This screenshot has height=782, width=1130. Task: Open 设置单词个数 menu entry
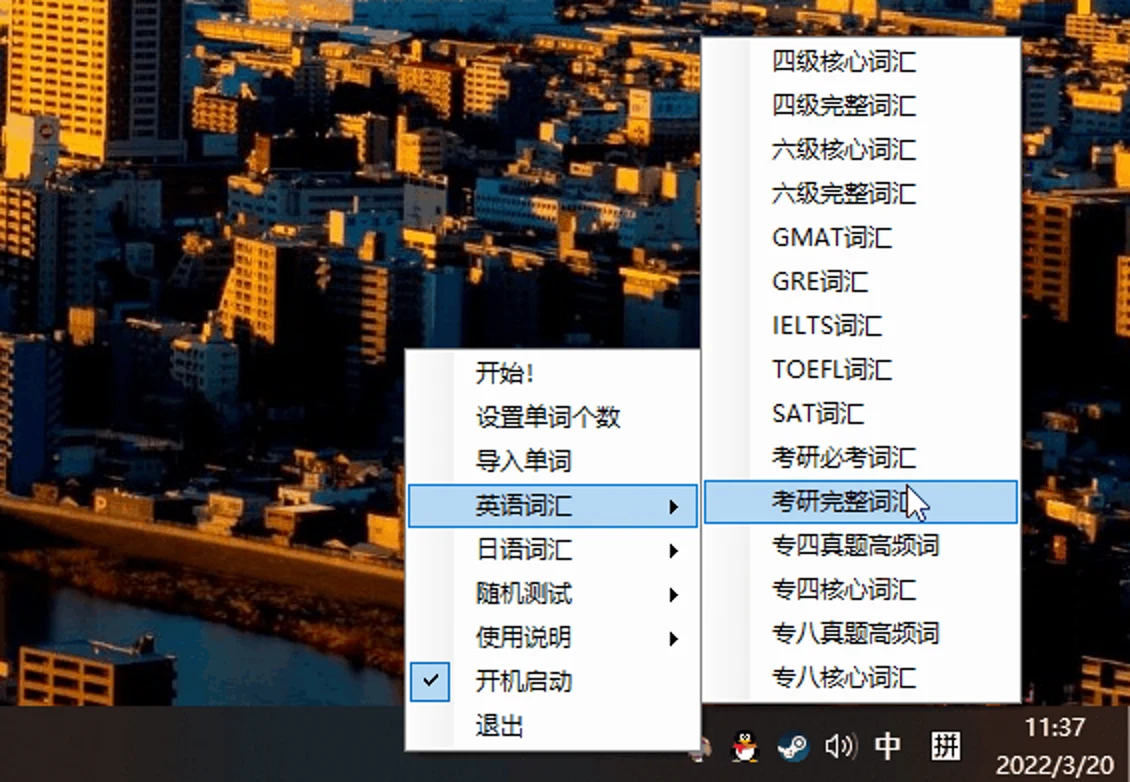click(x=553, y=417)
